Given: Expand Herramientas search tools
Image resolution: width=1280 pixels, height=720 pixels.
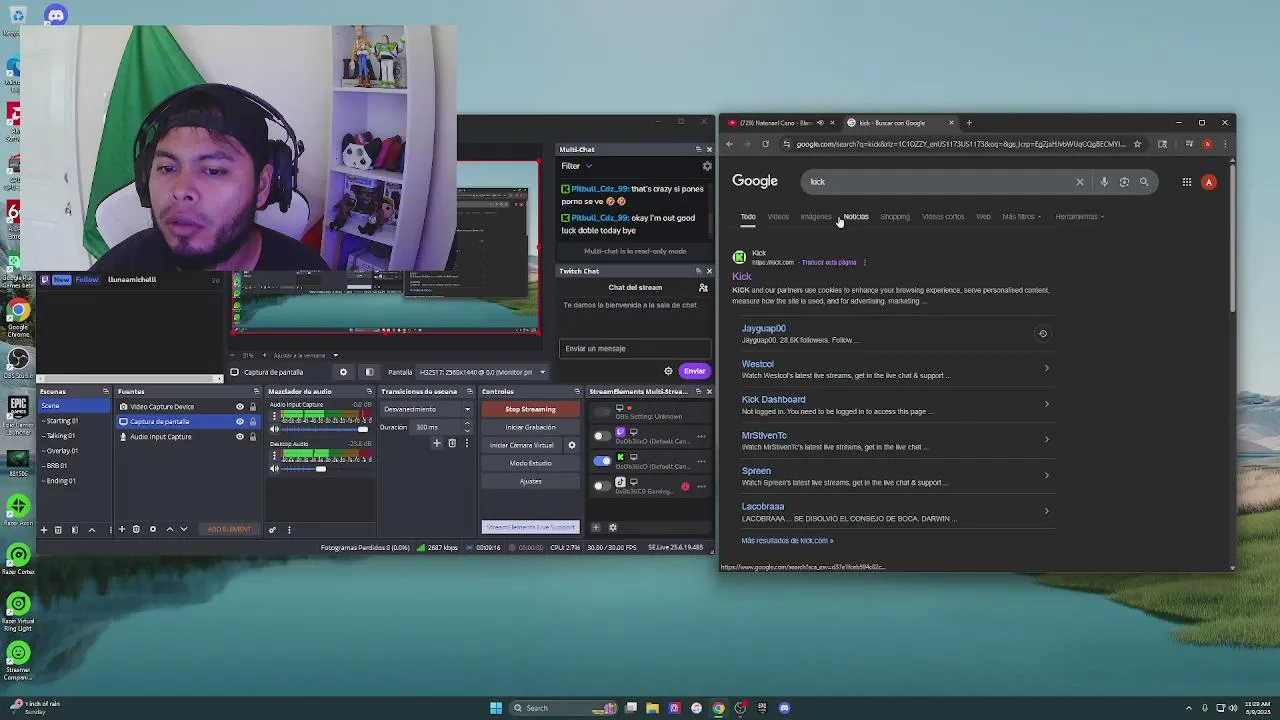Looking at the screenshot, I should 1079,217.
